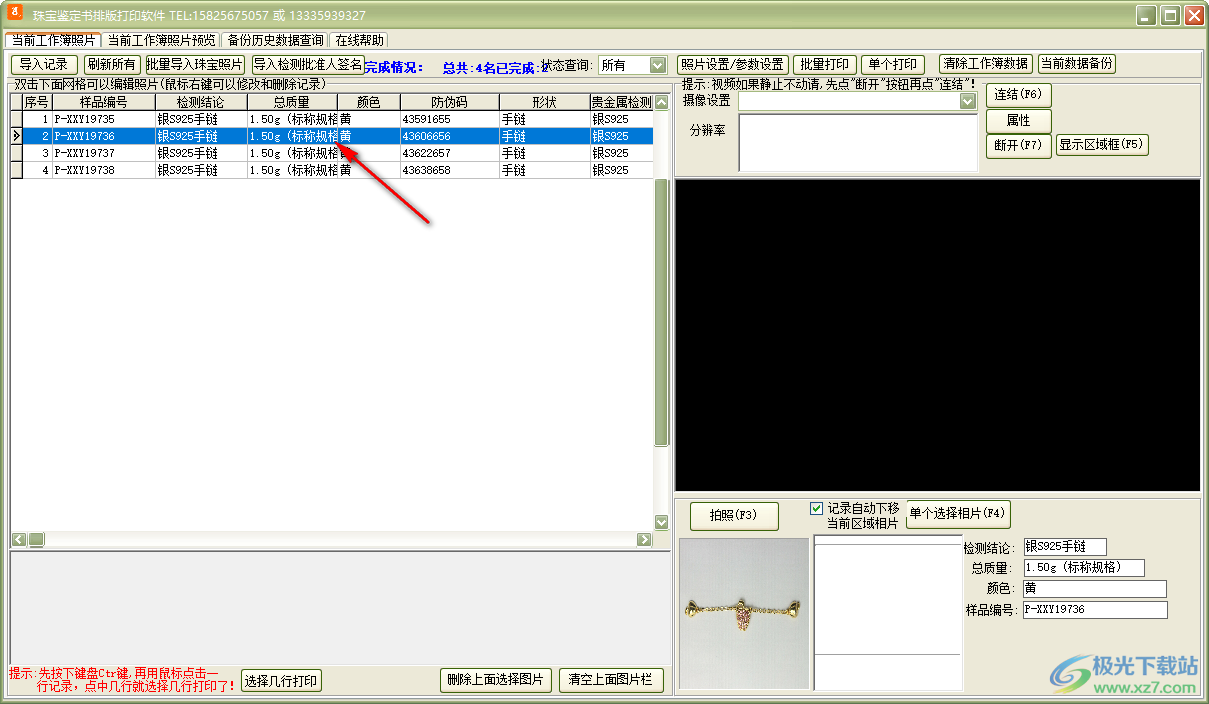This screenshot has width=1209, height=704.
Task: Toggle 记录自动下移 checkbox
Action: 817,508
